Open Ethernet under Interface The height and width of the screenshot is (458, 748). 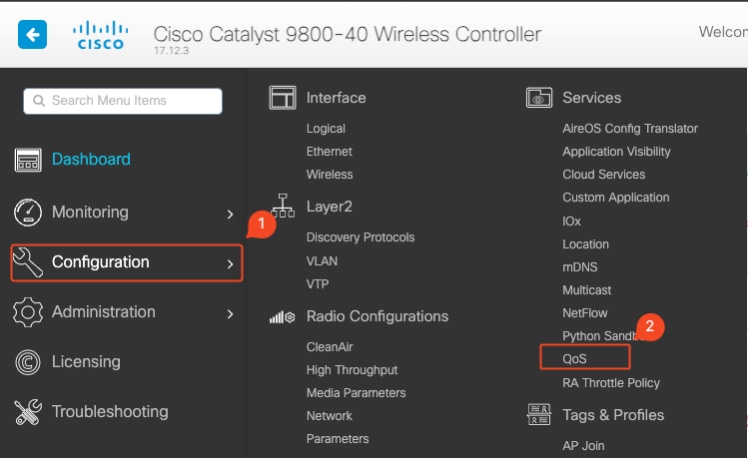pos(329,151)
